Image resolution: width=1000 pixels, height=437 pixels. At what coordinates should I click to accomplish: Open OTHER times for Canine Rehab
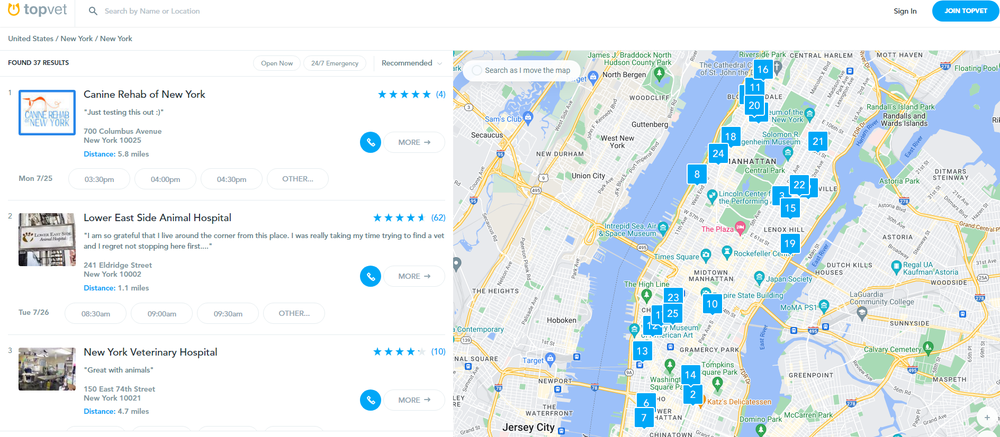click(298, 179)
